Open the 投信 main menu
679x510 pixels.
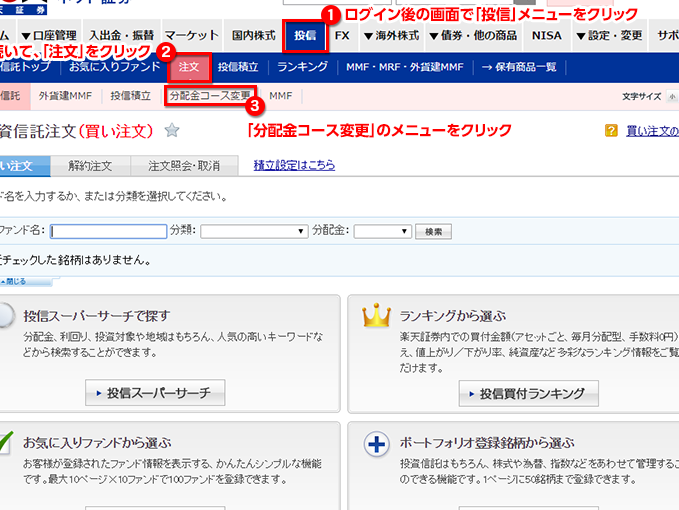305,36
